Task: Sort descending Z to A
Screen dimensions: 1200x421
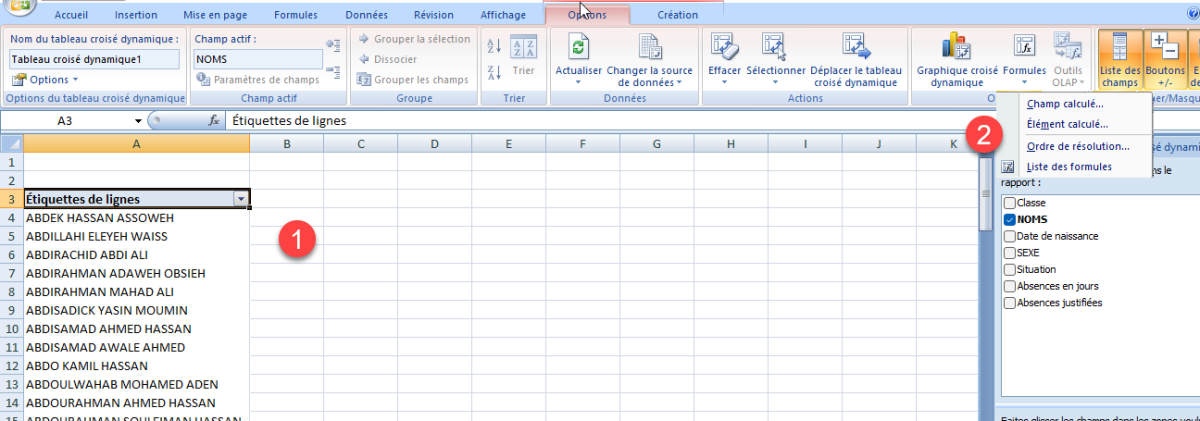Action: pyautogui.click(x=493, y=72)
